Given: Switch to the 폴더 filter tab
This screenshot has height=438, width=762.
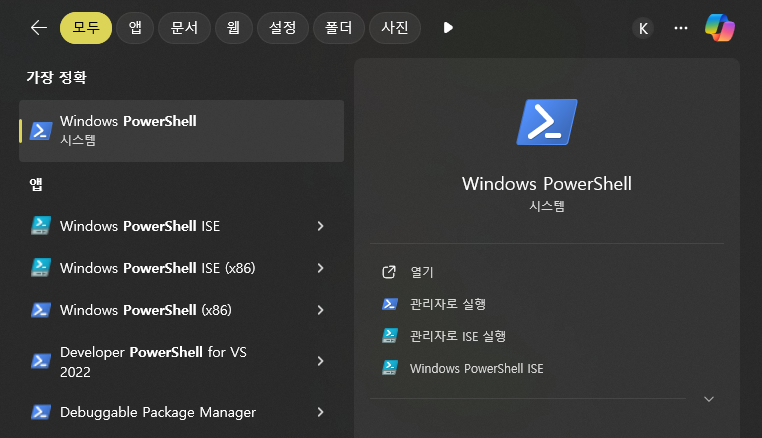Looking at the screenshot, I should click(339, 28).
